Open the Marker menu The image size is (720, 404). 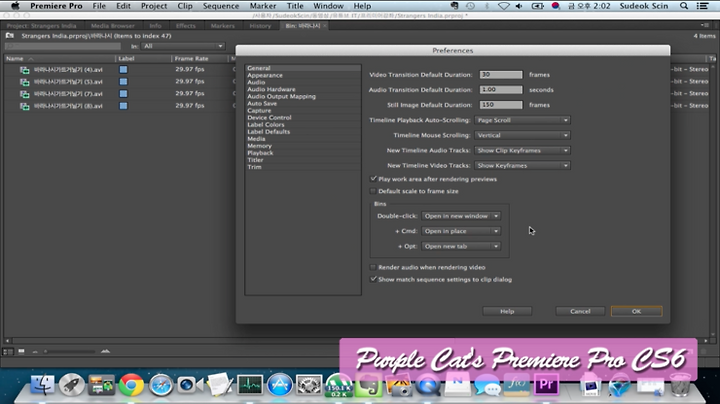[263, 6]
